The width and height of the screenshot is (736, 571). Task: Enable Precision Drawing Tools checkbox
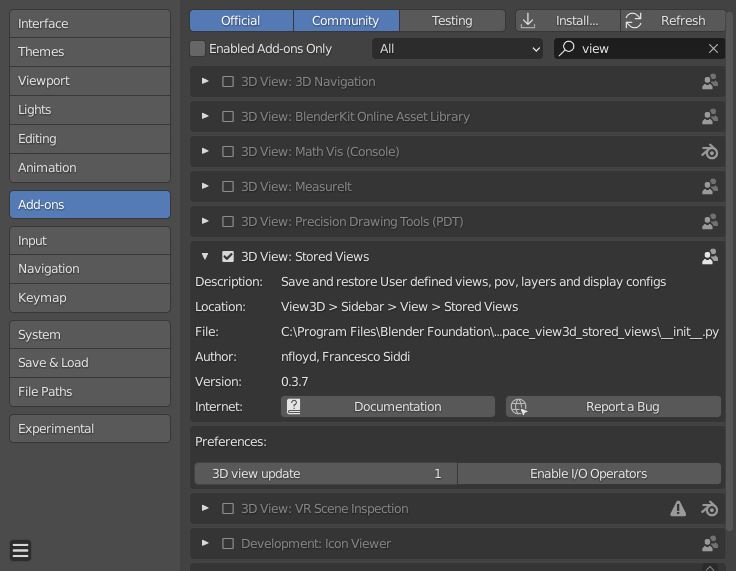pos(228,222)
